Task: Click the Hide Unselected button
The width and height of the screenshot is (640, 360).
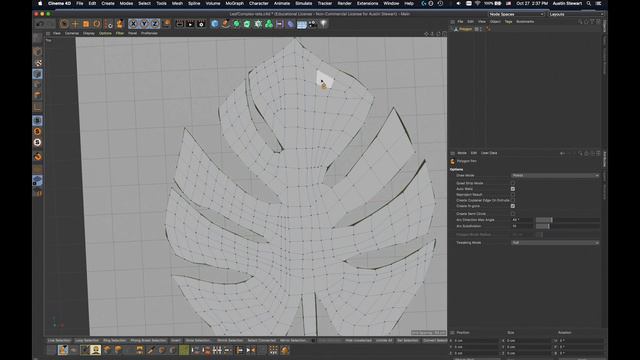Action: tap(358, 340)
